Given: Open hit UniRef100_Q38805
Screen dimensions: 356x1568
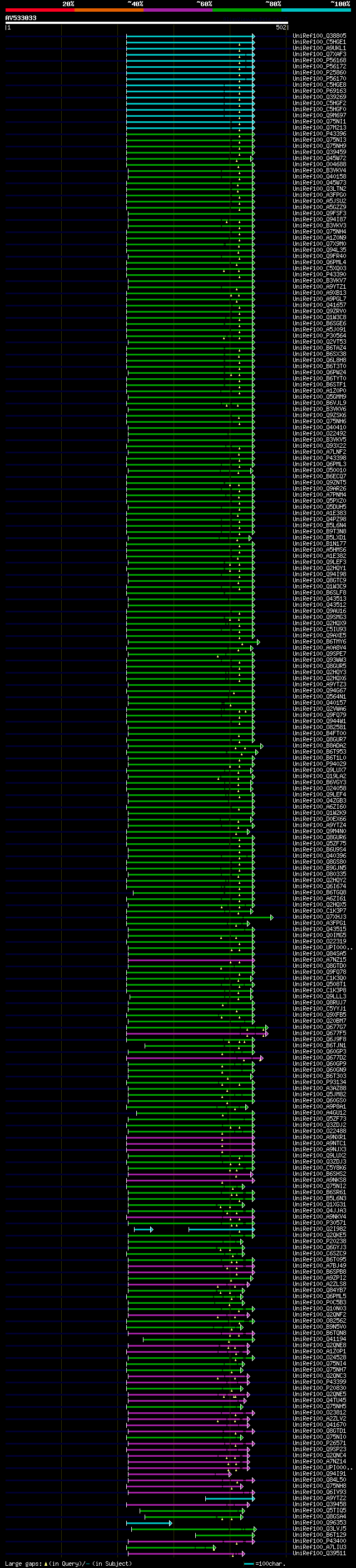Looking at the screenshot, I should 319,36.
